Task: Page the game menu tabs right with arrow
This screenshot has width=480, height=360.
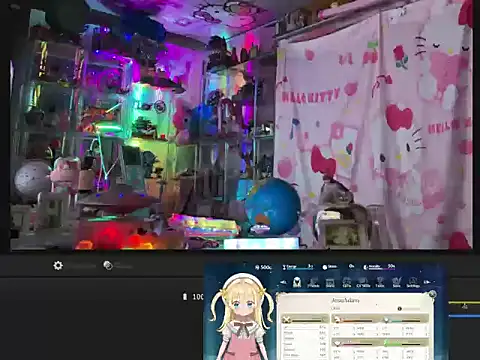Action: [427, 282]
